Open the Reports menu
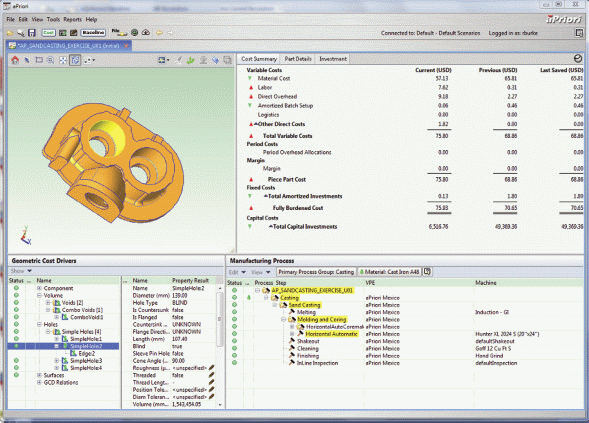The height and width of the screenshot is (423, 589). [x=72, y=19]
